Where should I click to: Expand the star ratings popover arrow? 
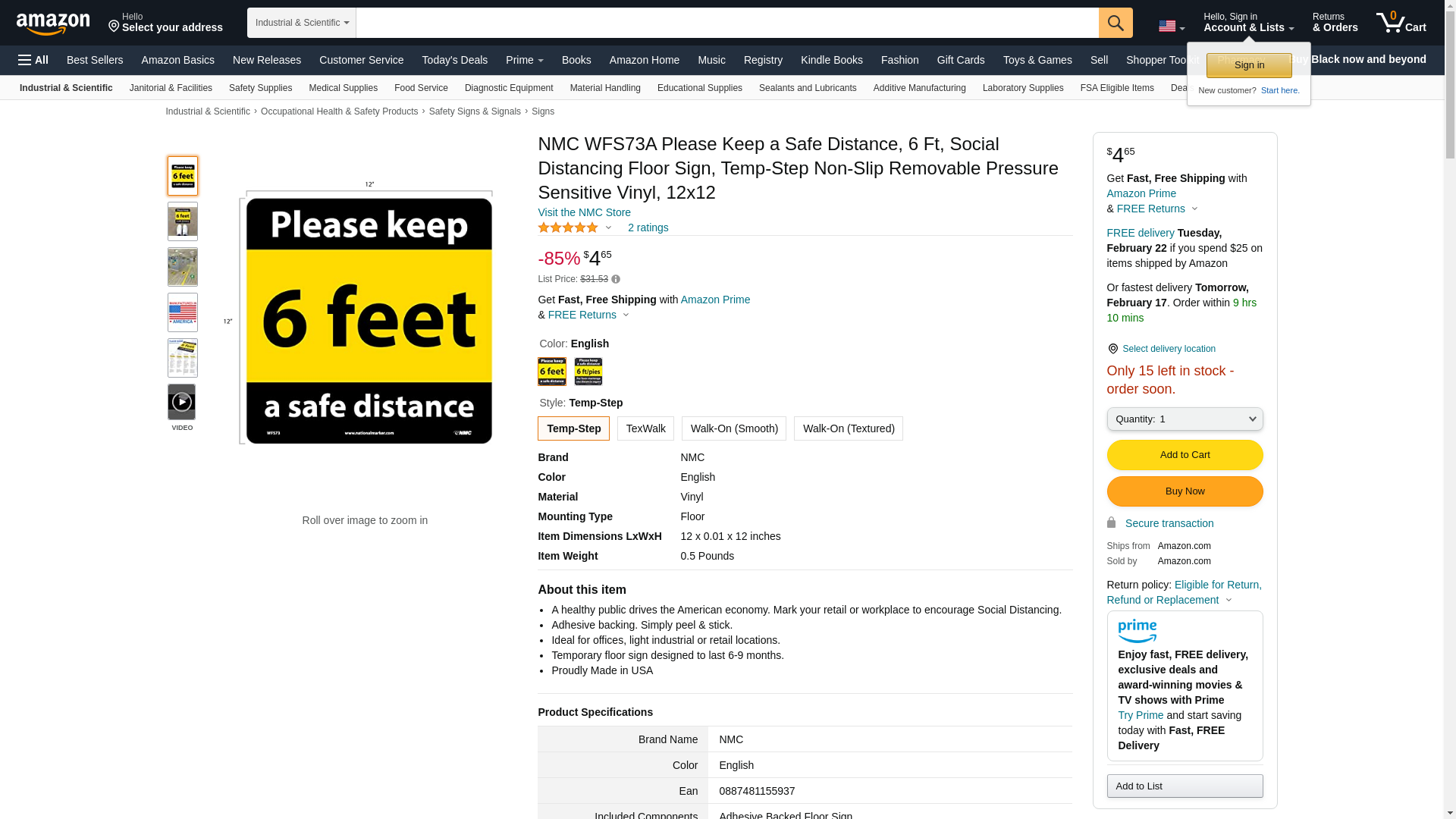608,228
